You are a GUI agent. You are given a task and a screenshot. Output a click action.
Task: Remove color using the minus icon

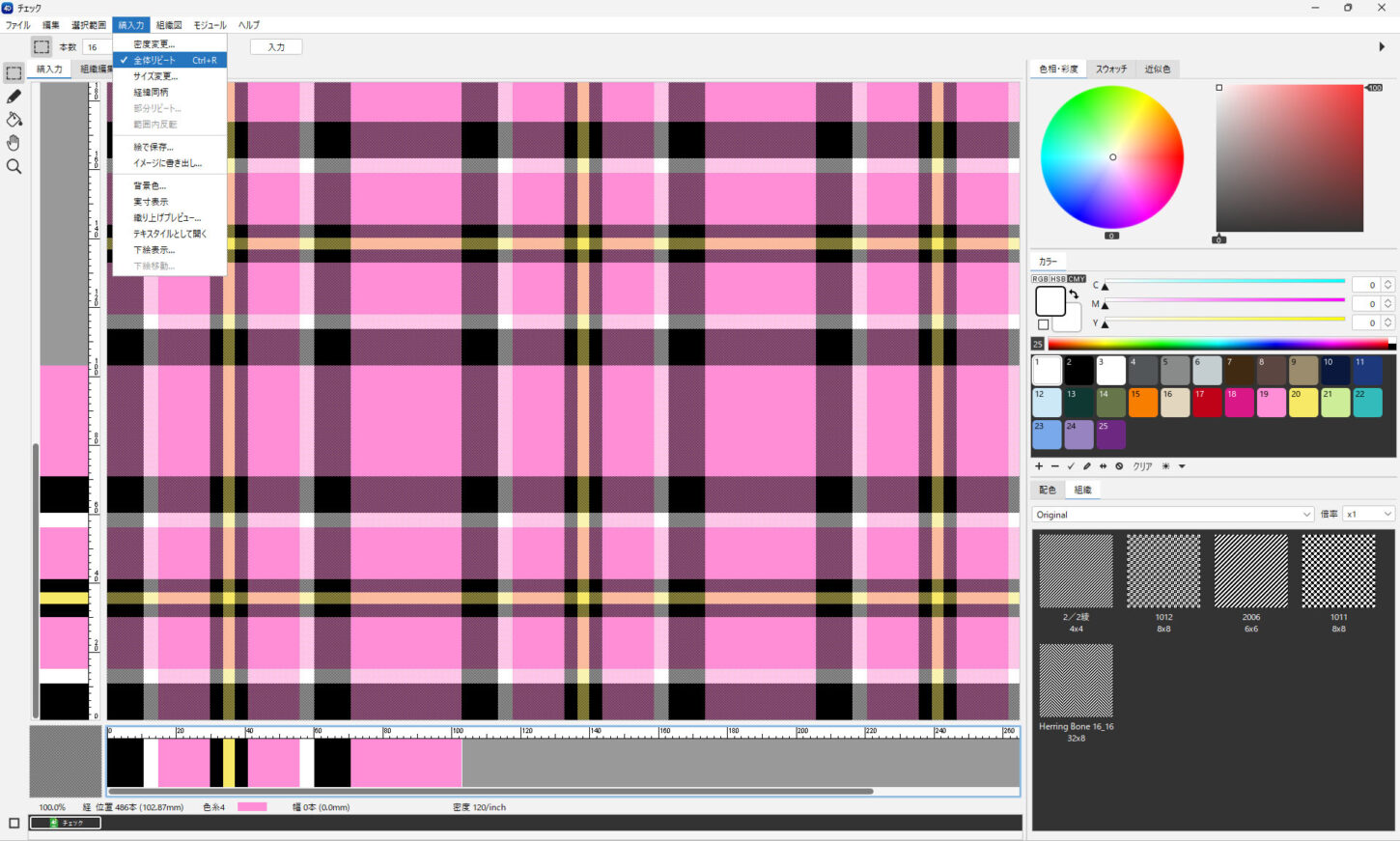1054,466
